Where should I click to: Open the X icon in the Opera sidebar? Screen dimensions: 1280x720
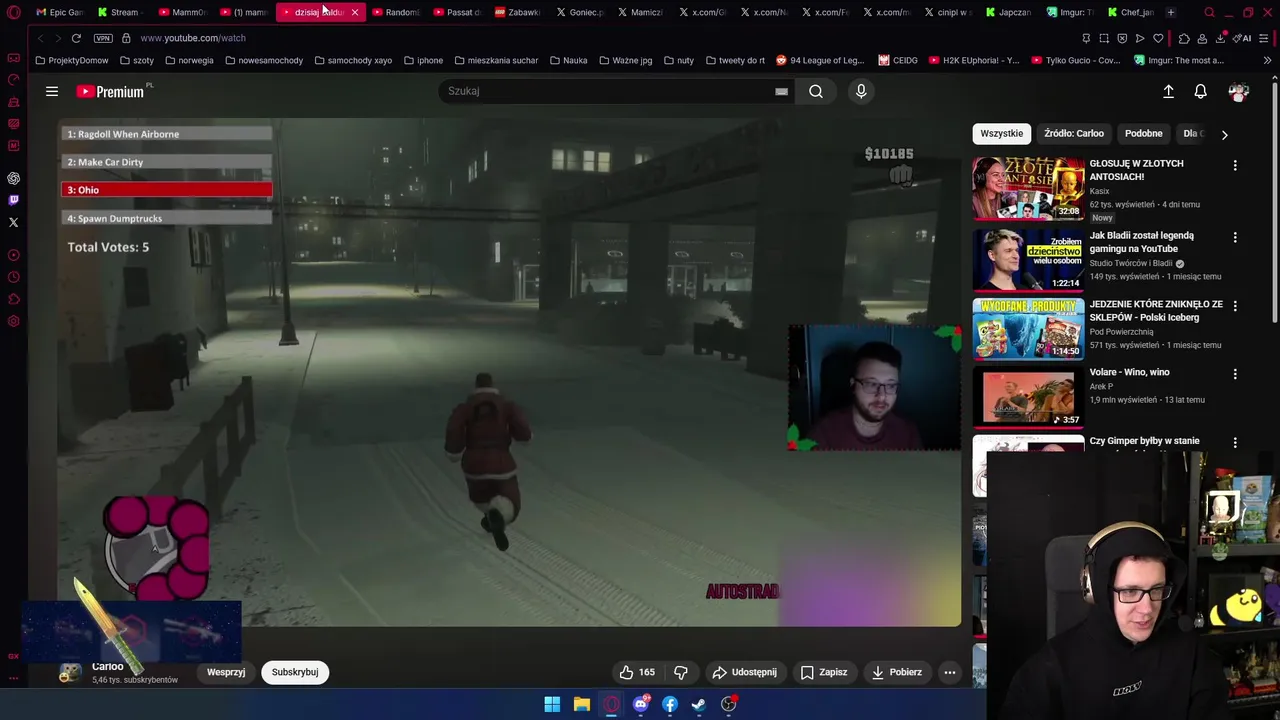(13, 222)
